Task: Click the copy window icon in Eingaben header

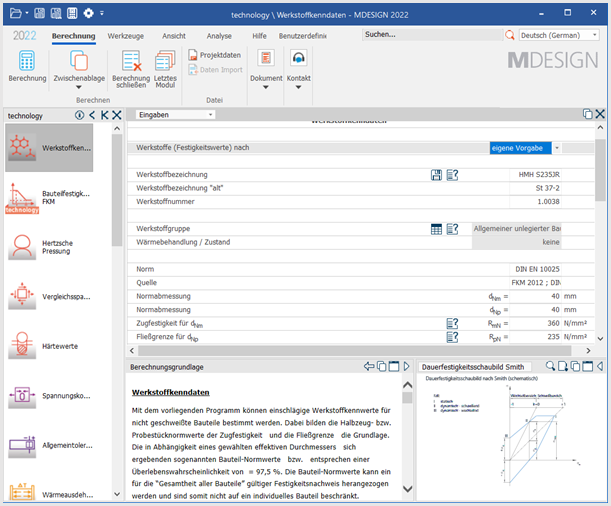Action: coord(588,114)
